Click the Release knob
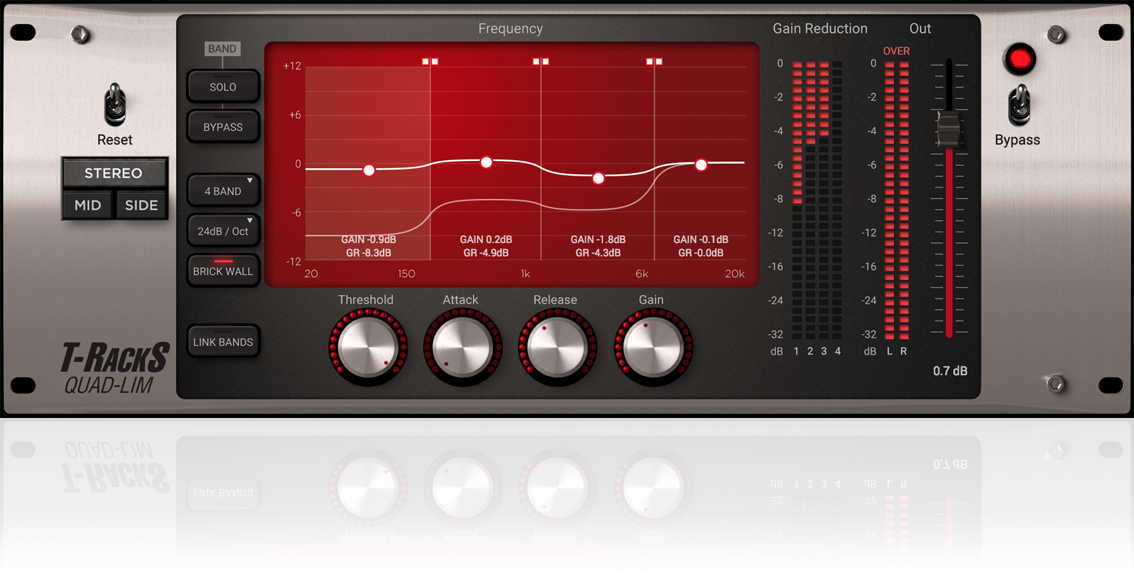Image resolution: width=1134 pixels, height=580 pixels. tap(557, 347)
